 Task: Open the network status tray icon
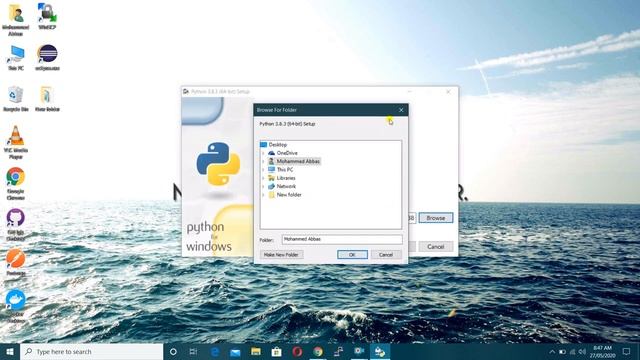pyautogui.click(x=572, y=351)
